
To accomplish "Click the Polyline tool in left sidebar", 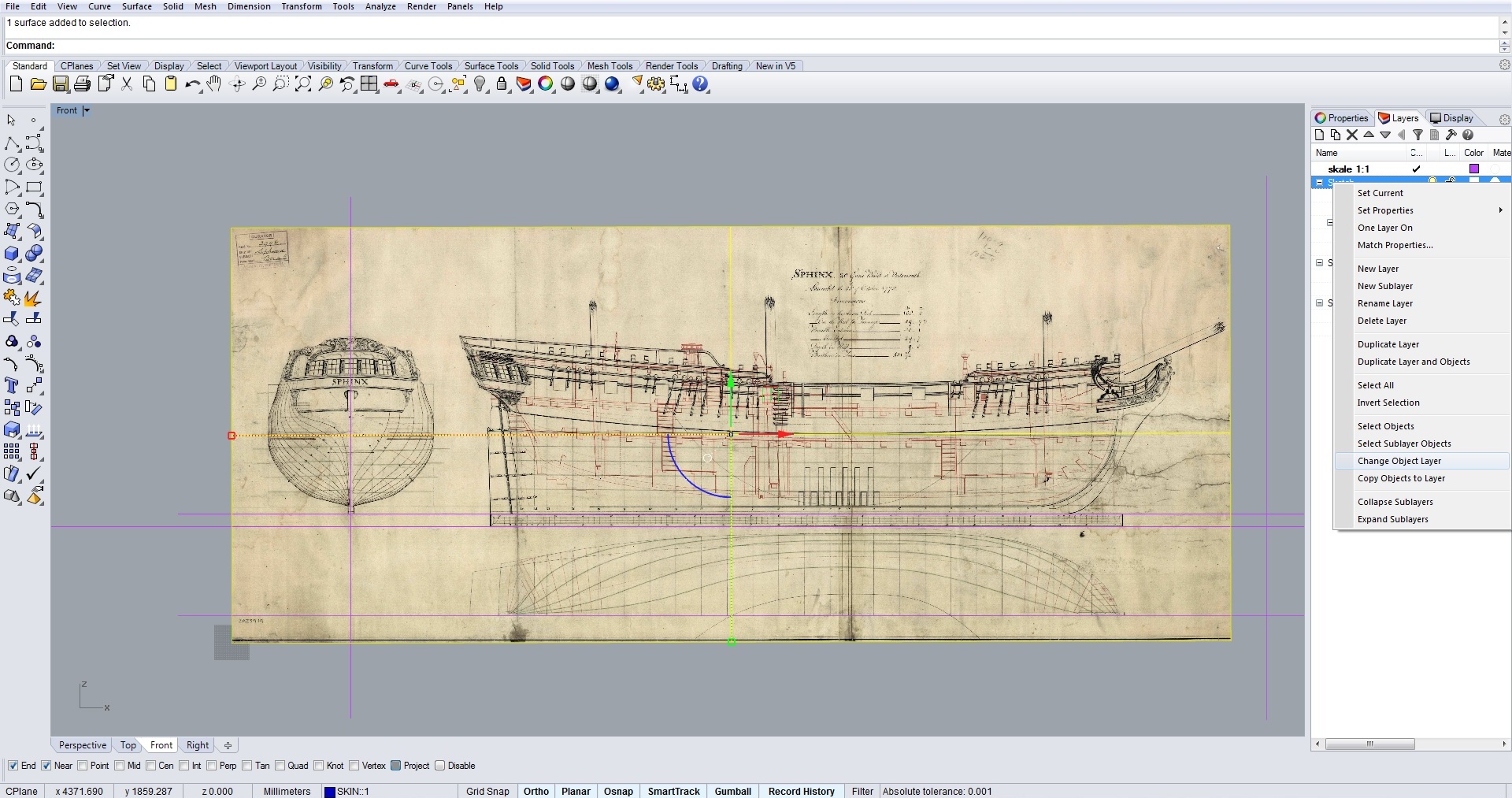I will tap(12, 143).
